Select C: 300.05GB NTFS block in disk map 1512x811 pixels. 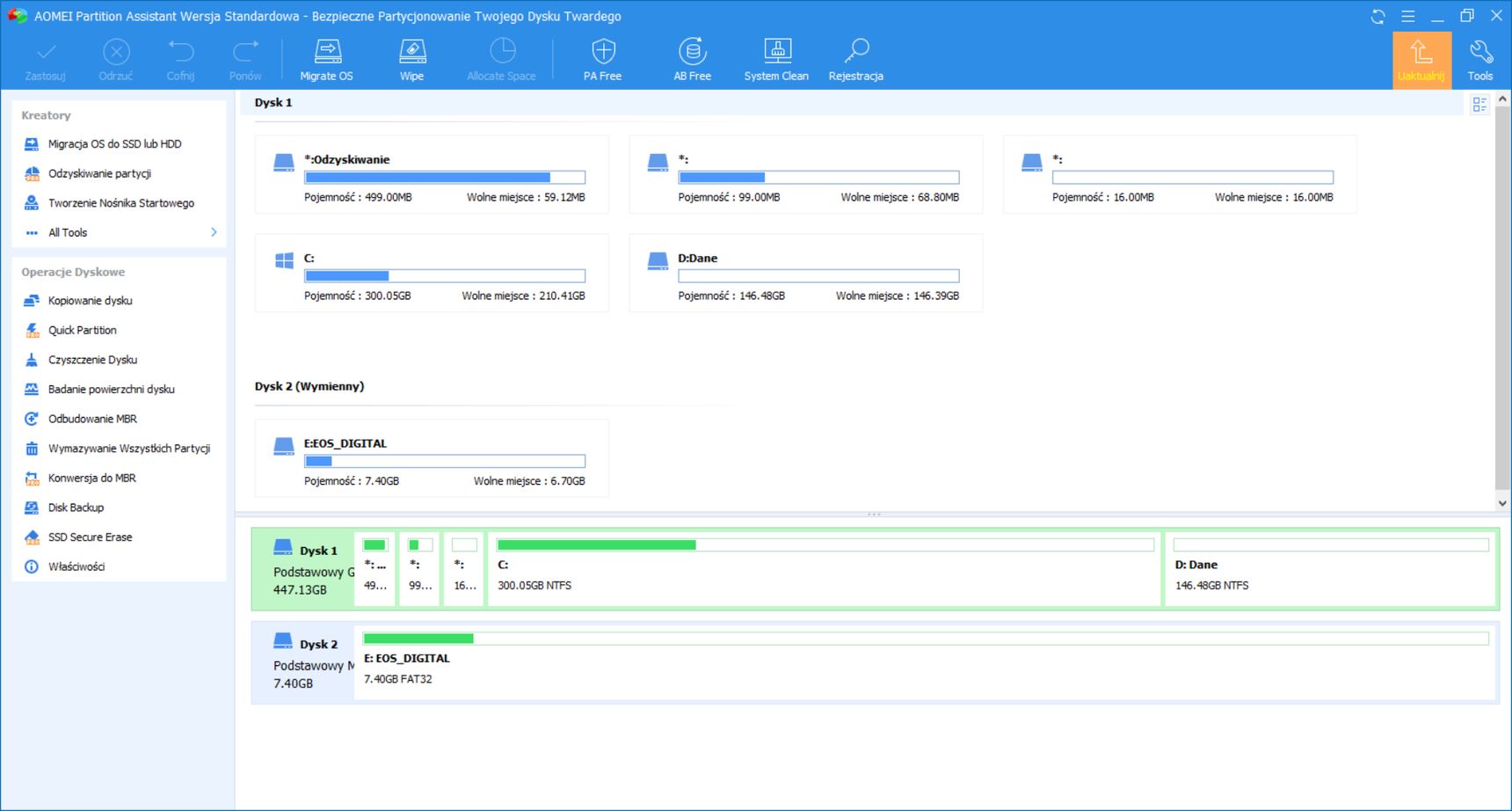click(x=825, y=568)
